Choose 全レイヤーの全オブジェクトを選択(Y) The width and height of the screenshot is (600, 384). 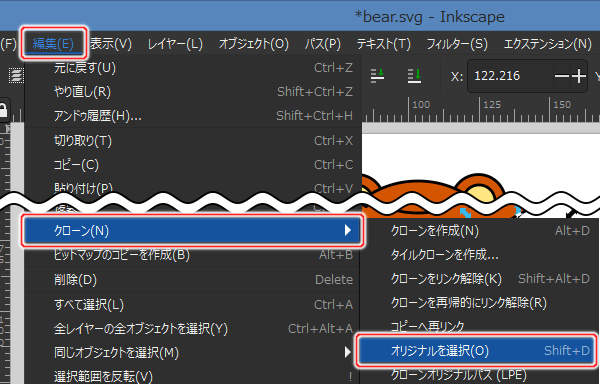193,329
